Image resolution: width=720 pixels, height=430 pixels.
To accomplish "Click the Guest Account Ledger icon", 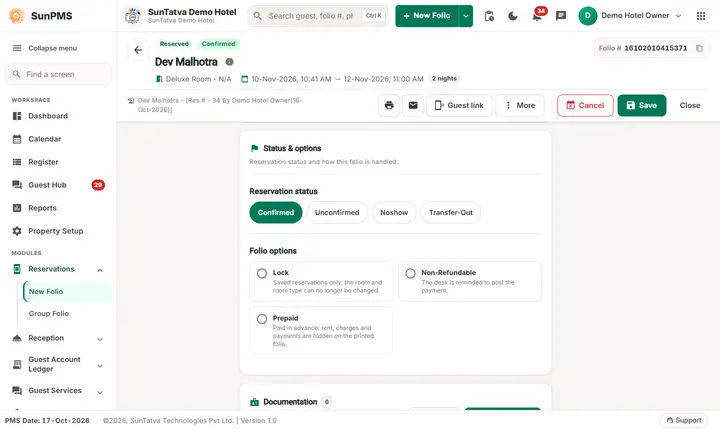I will 17,364.
